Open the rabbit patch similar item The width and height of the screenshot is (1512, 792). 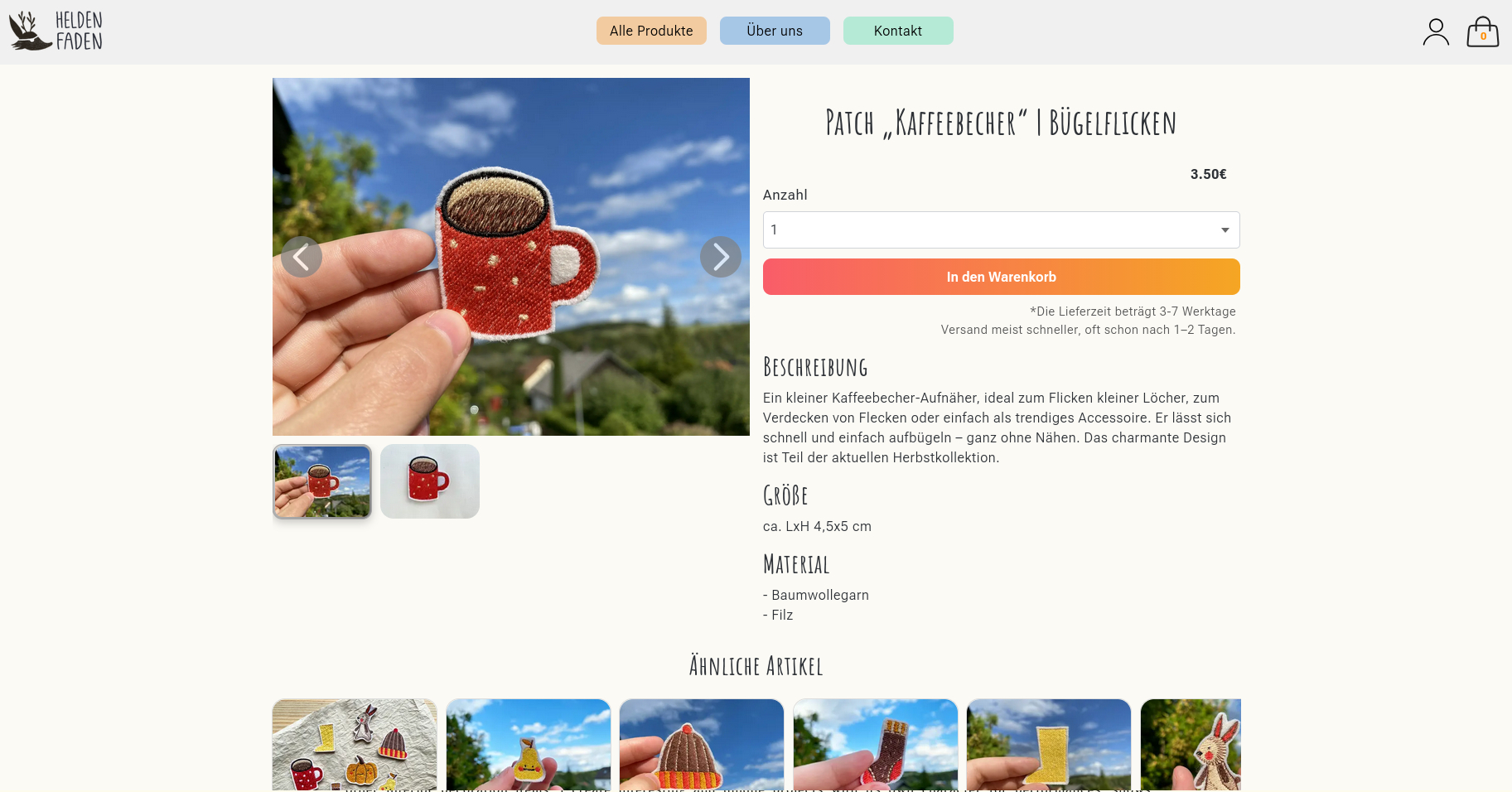1191,744
